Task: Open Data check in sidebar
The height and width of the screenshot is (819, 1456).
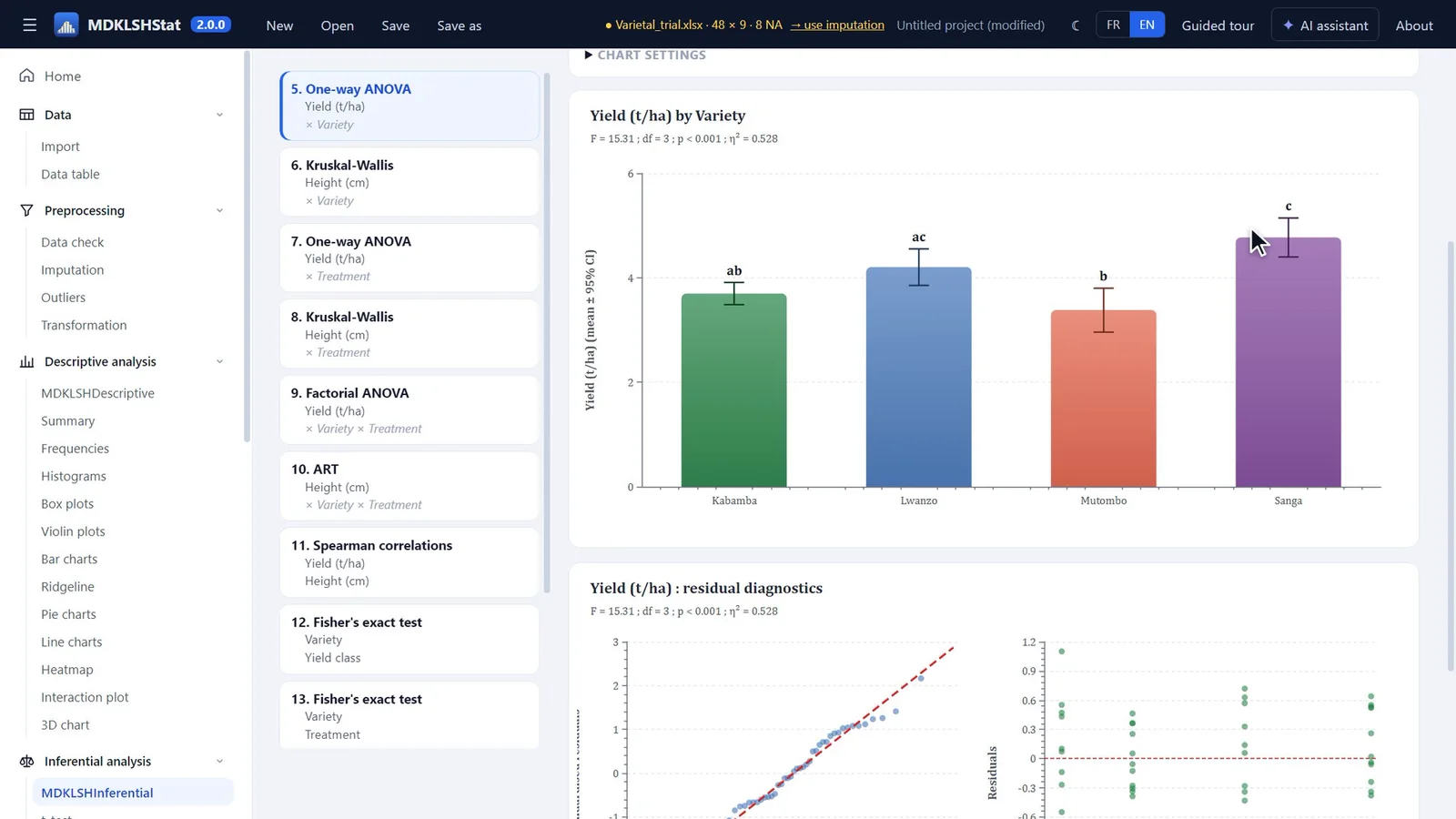Action: 72,242
